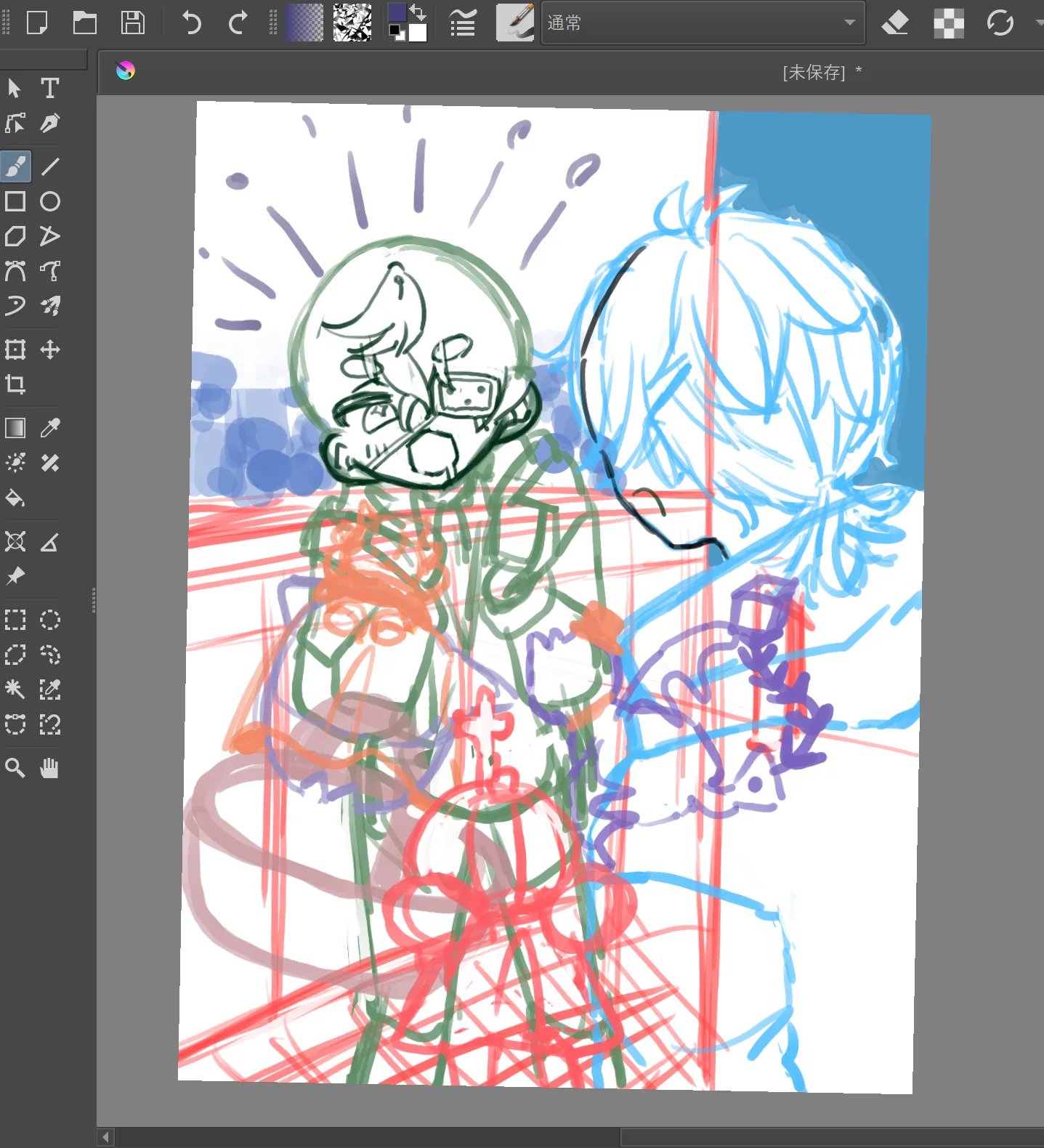The width and height of the screenshot is (1044, 1148).
Task: Select the Colorize Mask tool
Action: click(x=15, y=463)
